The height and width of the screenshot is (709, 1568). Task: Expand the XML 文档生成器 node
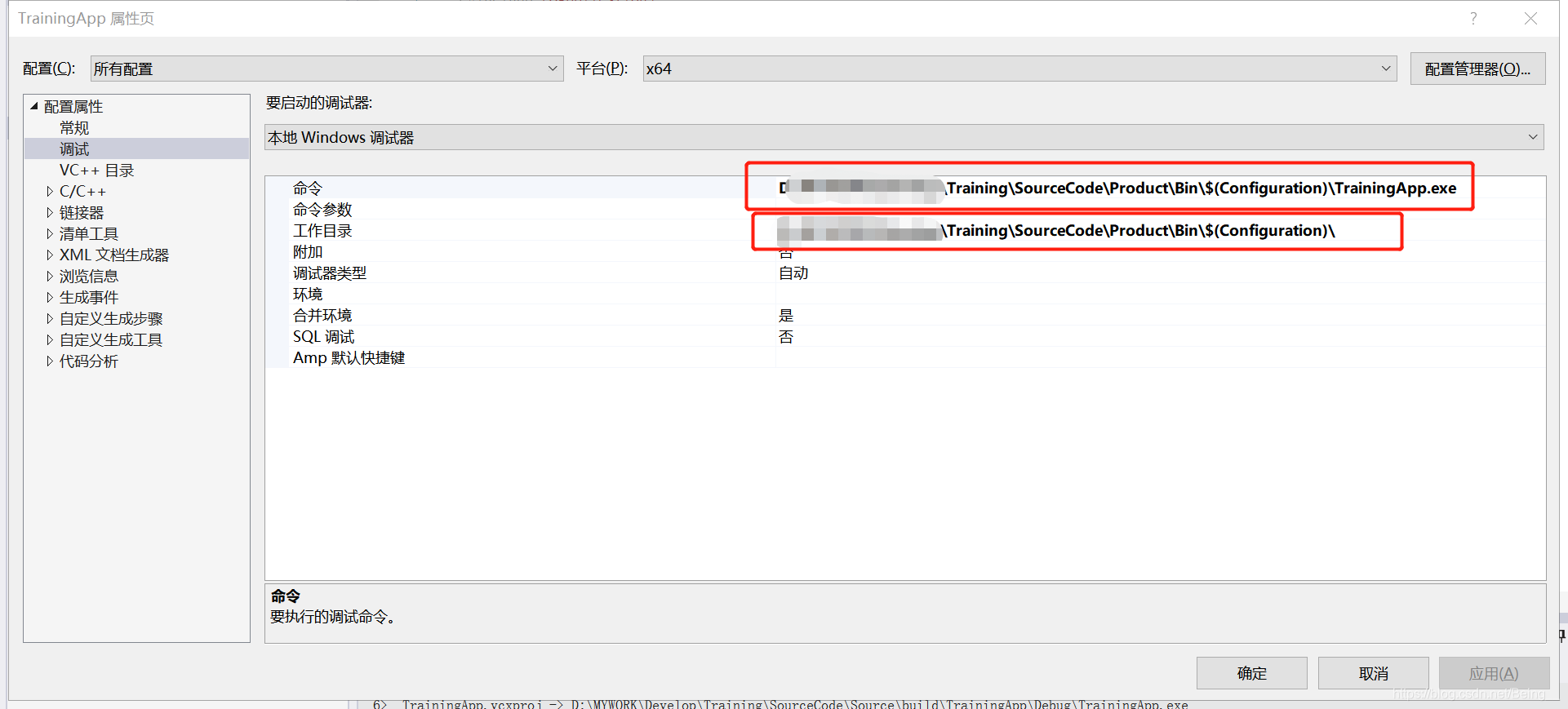[50, 255]
